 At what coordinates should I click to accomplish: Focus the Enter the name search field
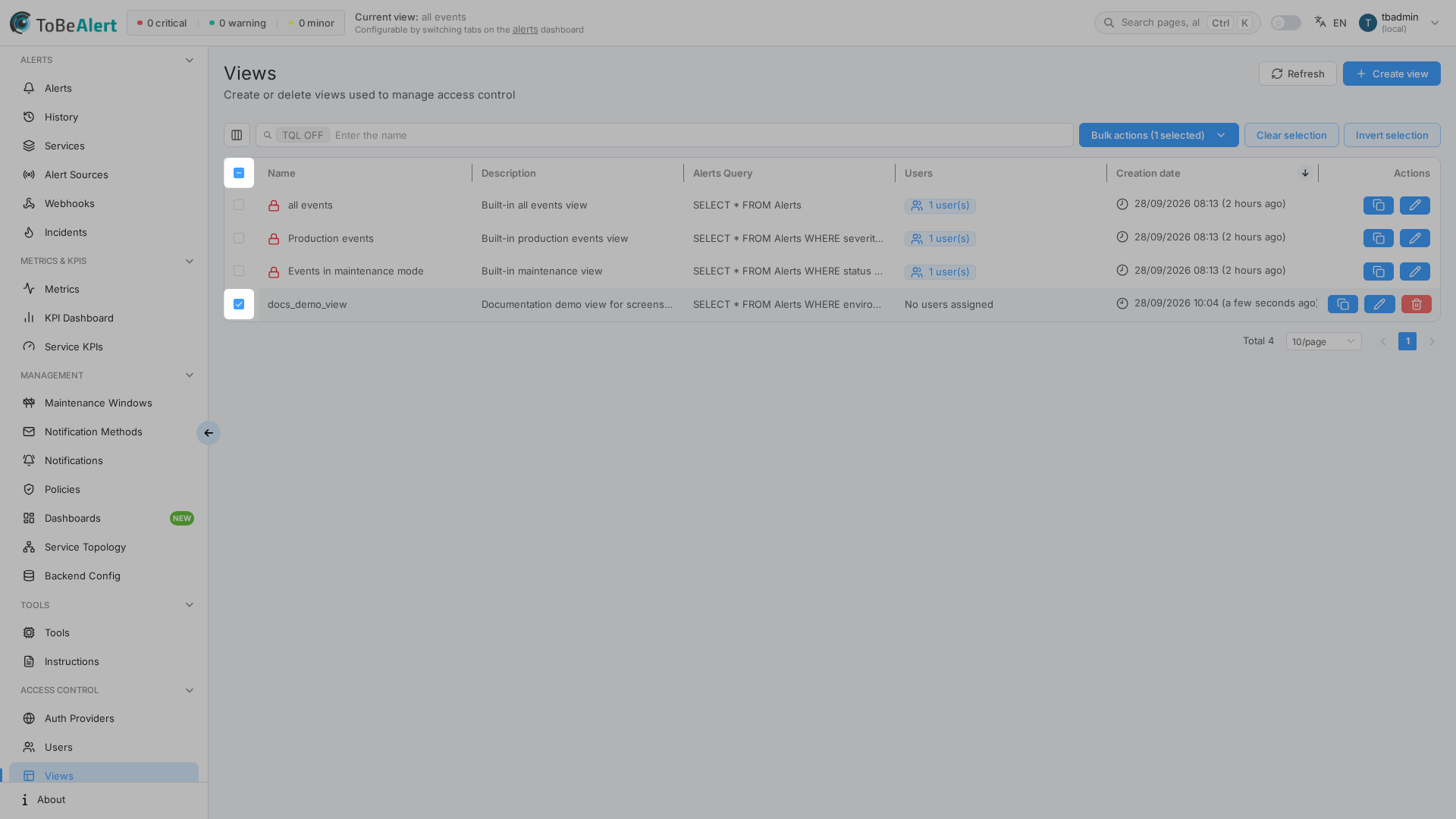[664, 135]
